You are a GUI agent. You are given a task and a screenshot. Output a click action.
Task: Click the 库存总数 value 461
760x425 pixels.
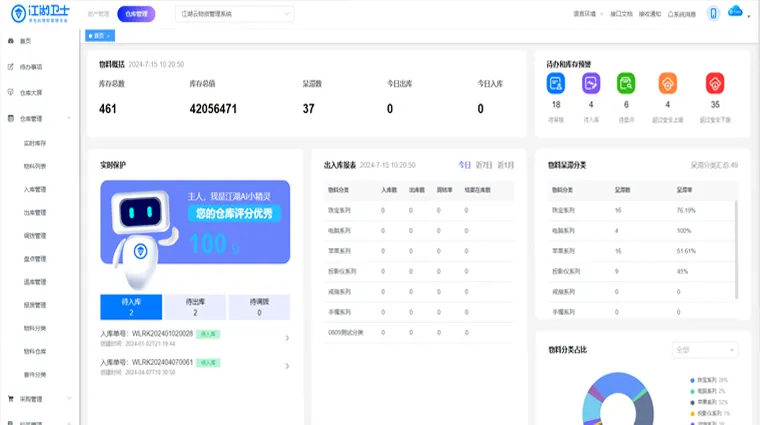pyautogui.click(x=108, y=109)
